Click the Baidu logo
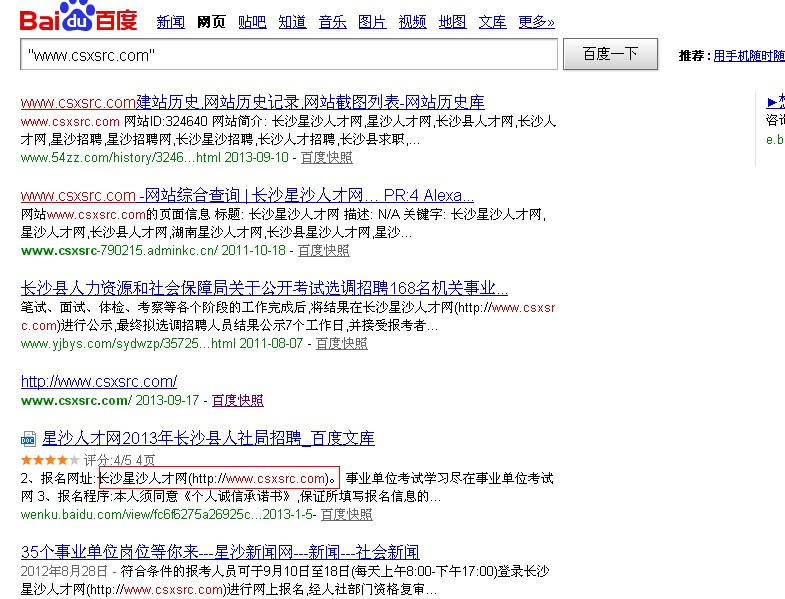 (79, 16)
